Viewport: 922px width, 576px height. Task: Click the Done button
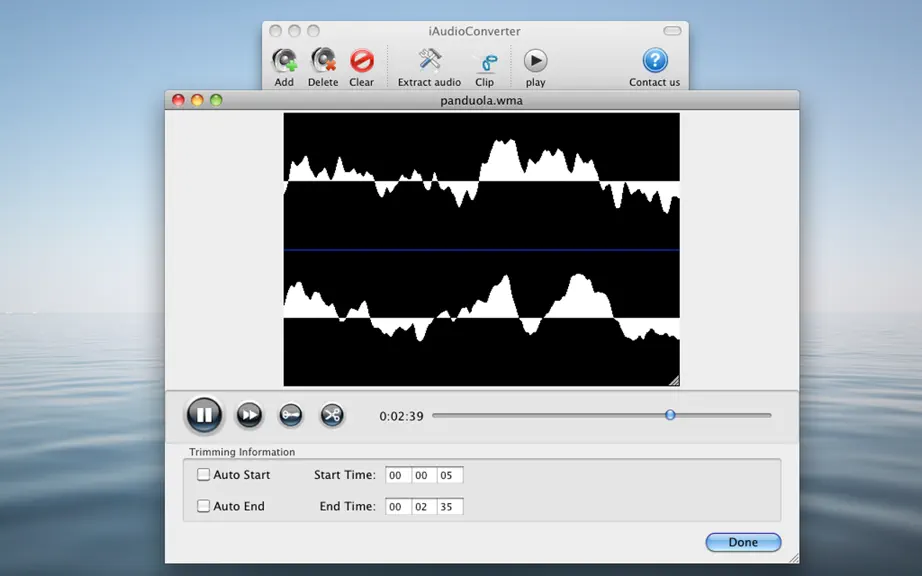[743, 542]
